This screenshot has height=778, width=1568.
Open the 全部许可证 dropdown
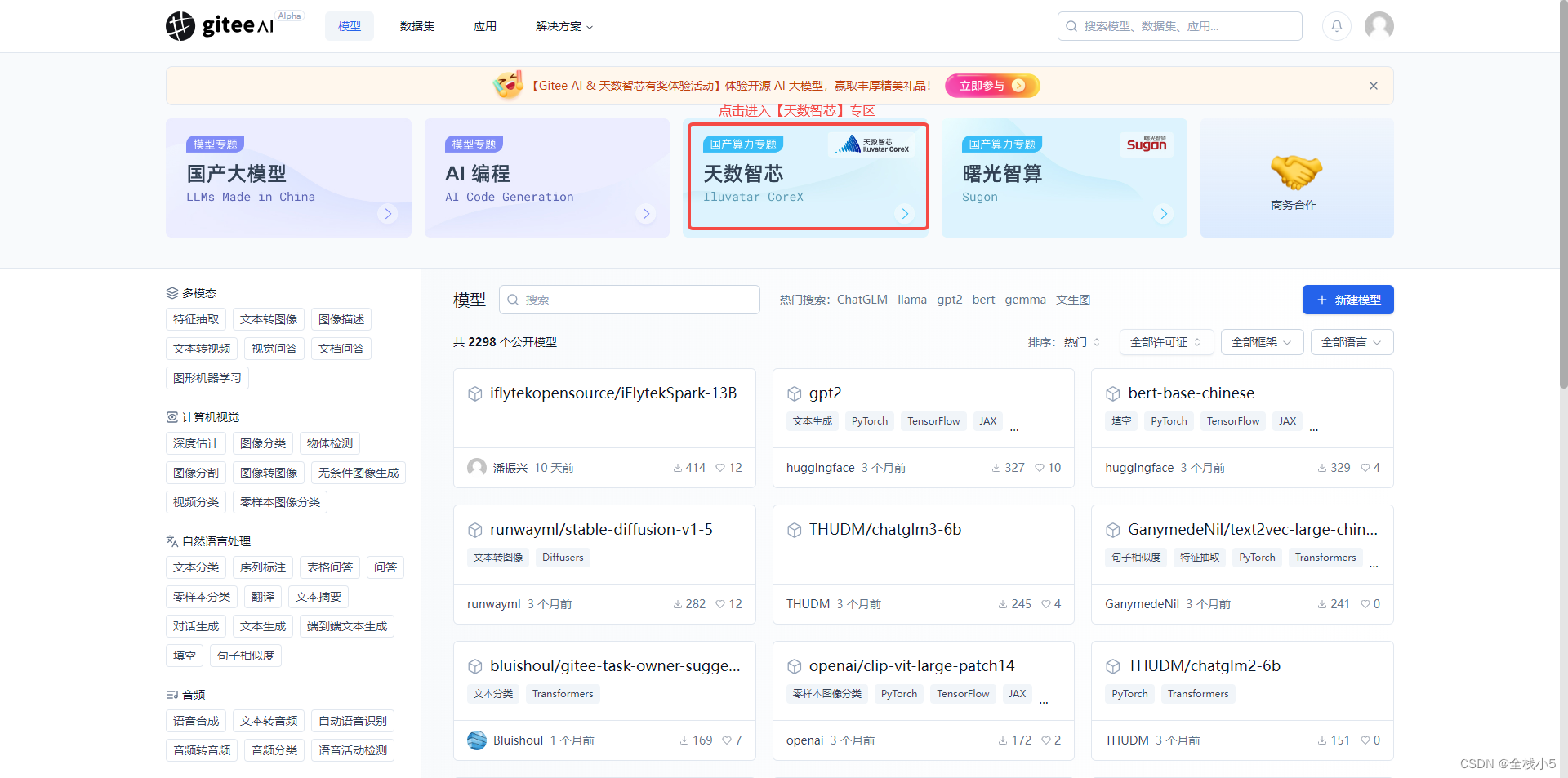[x=1166, y=342]
